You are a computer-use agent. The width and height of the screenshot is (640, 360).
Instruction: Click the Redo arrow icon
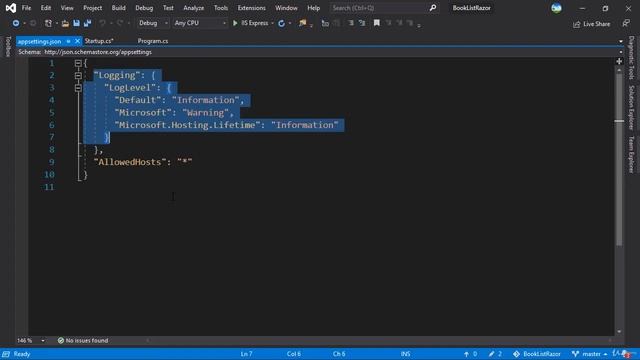(x=120, y=23)
